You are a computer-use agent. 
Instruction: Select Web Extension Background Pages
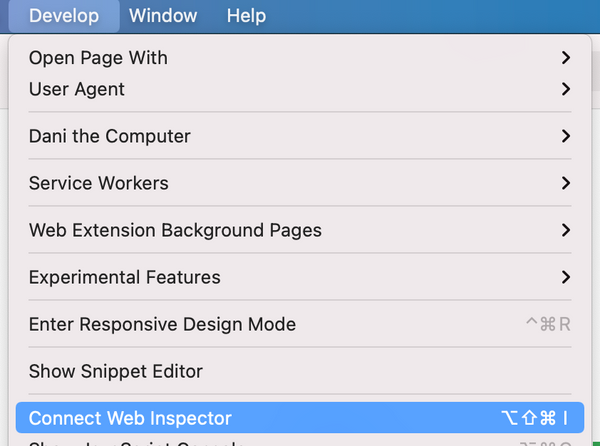(175, 230)
